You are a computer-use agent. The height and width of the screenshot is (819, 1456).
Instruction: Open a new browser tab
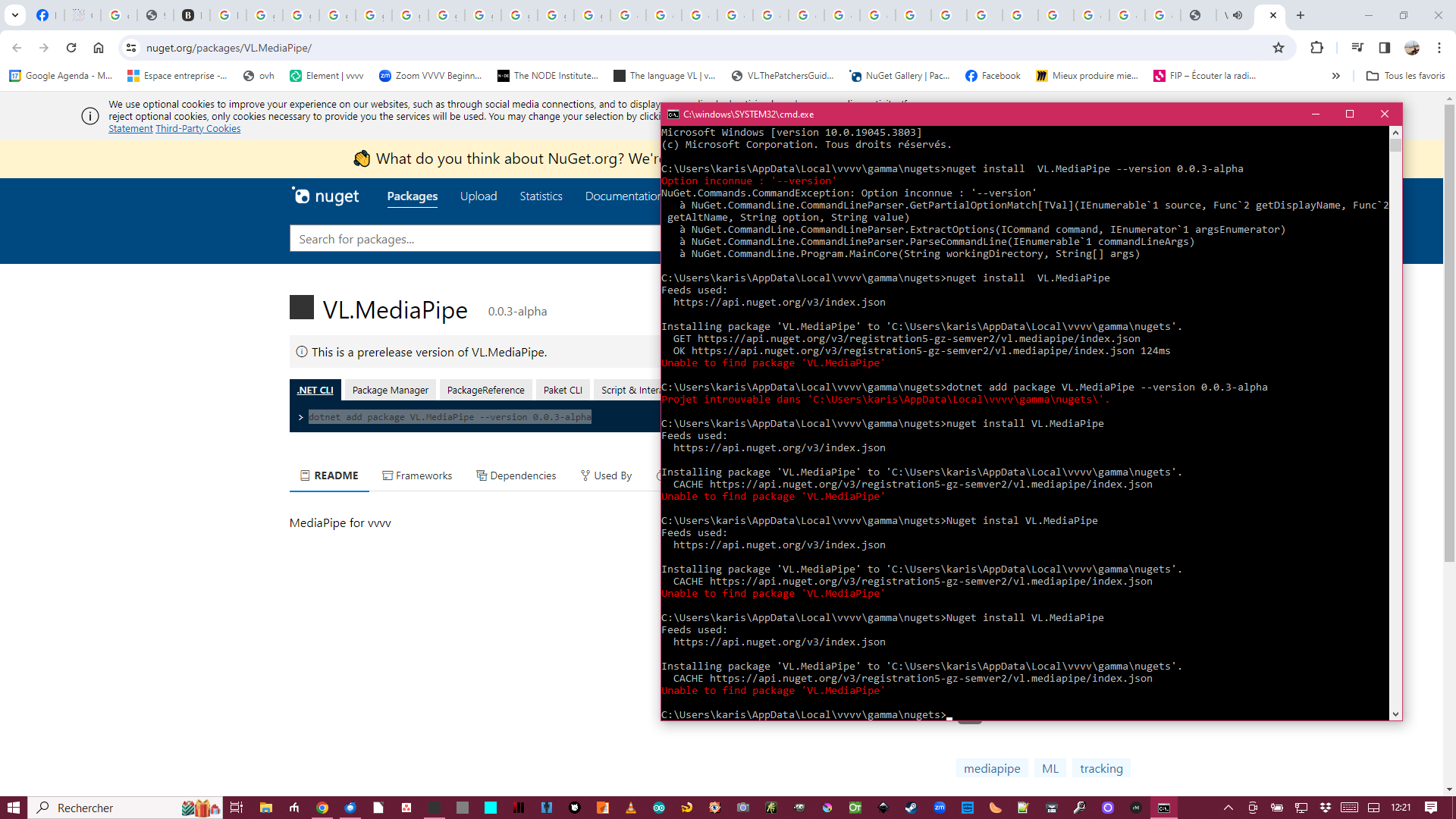point(1301,15)
